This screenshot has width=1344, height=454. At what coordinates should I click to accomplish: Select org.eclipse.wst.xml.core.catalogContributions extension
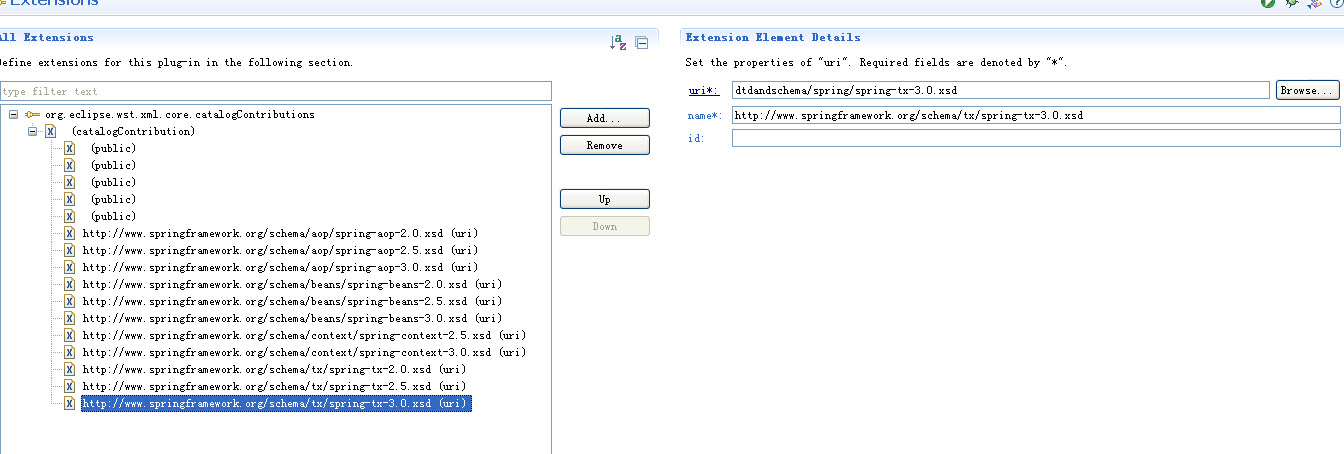[180, 114]
